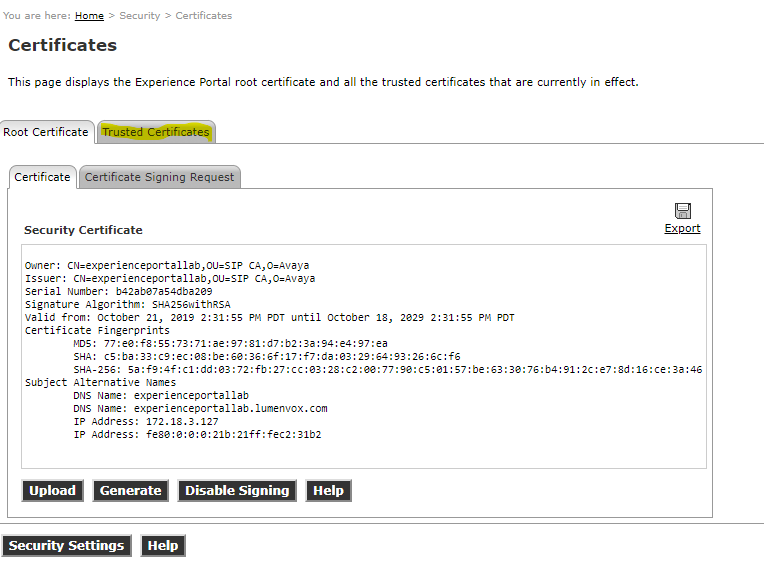
Task: Click the Generate button
Action: click(x=130, y=490)
